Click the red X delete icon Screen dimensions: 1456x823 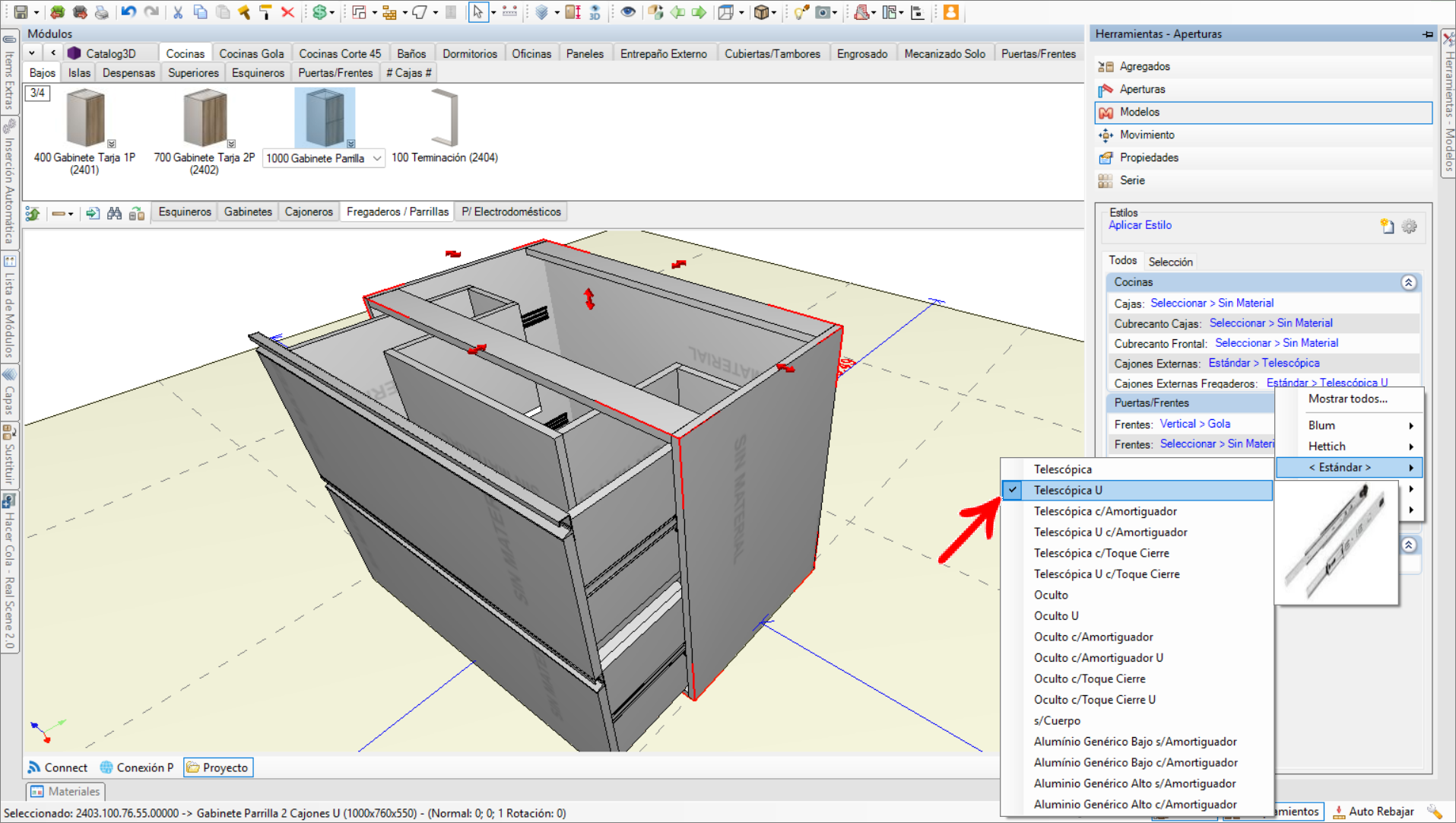pyautogui.click(x=287, y=12)
